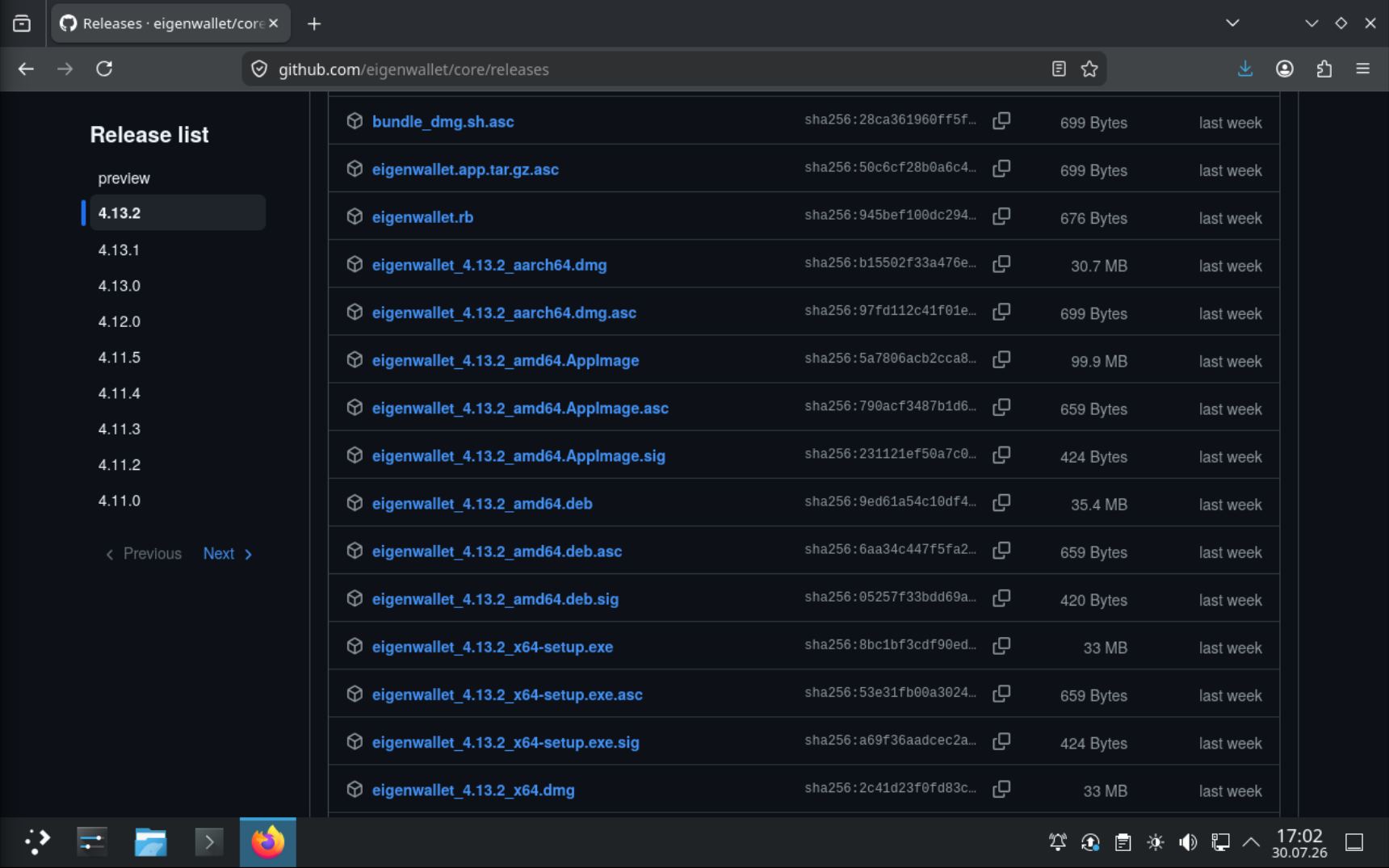Go to Next page of releases
1389x868 pixels.
(228, 554)
